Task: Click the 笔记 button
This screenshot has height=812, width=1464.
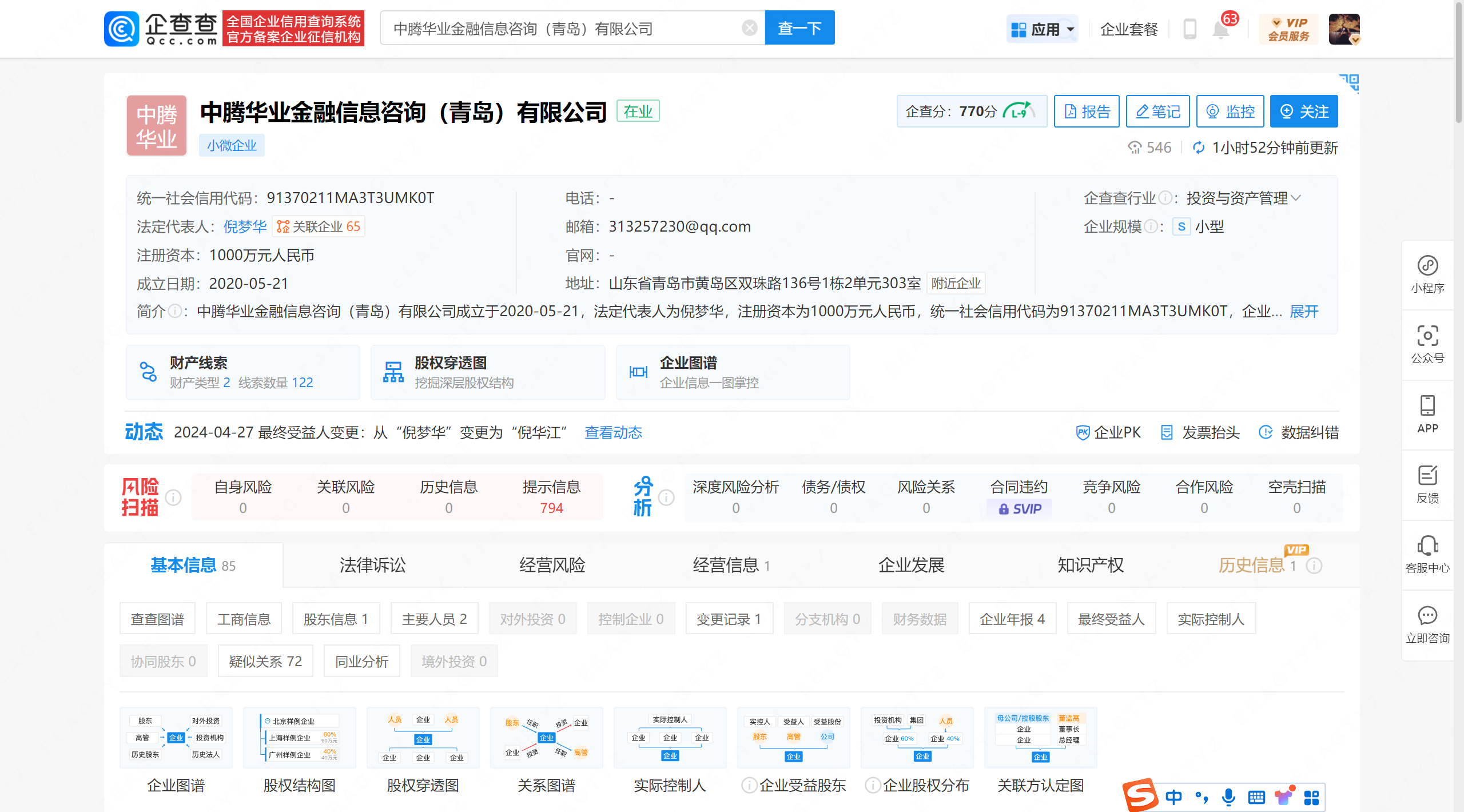Action: point(1157,111)
